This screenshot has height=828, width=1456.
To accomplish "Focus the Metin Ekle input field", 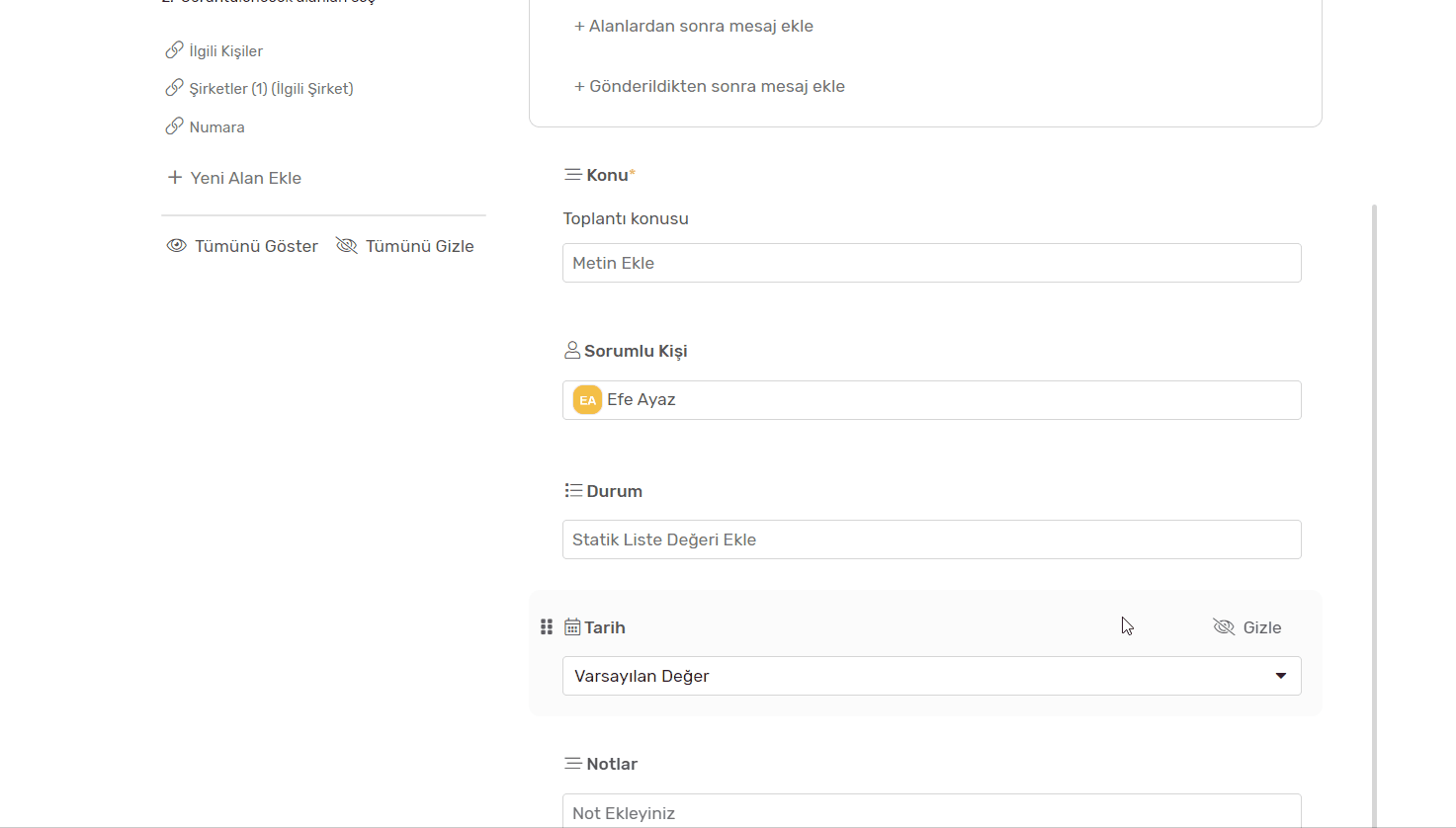I will [932, 263].
